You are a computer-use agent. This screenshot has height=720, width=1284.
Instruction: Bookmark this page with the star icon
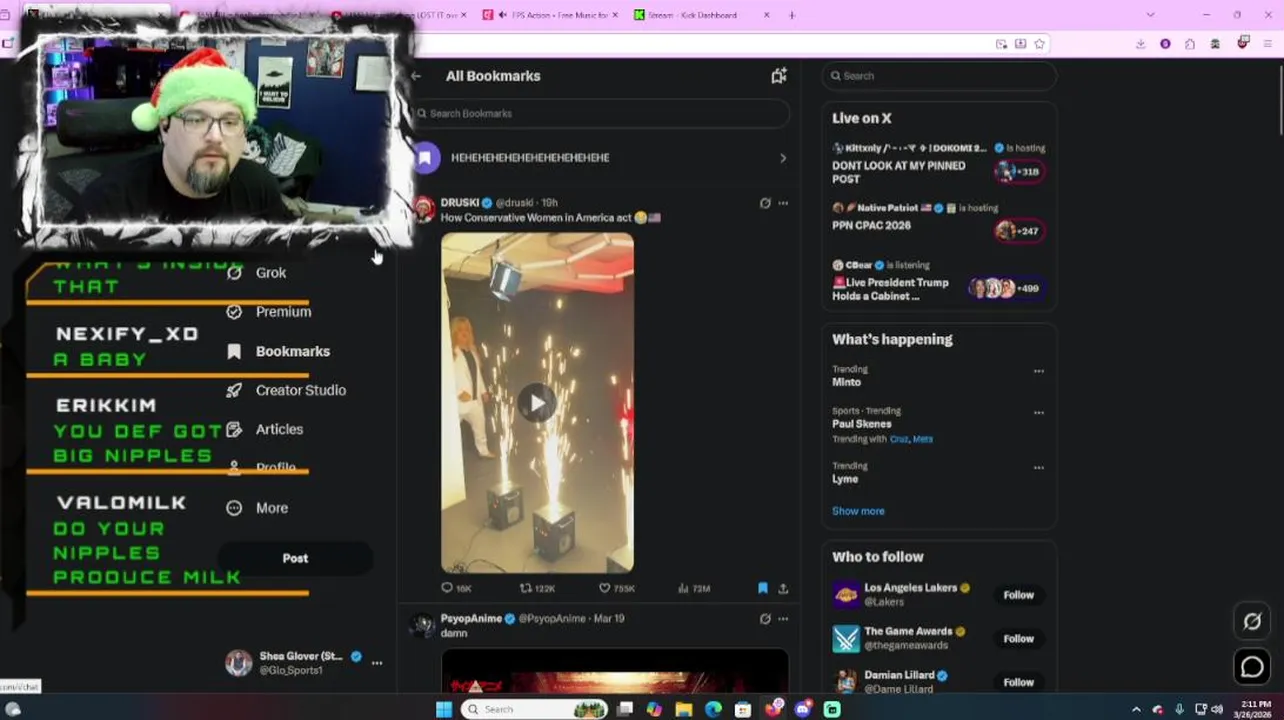(1039, 44)
